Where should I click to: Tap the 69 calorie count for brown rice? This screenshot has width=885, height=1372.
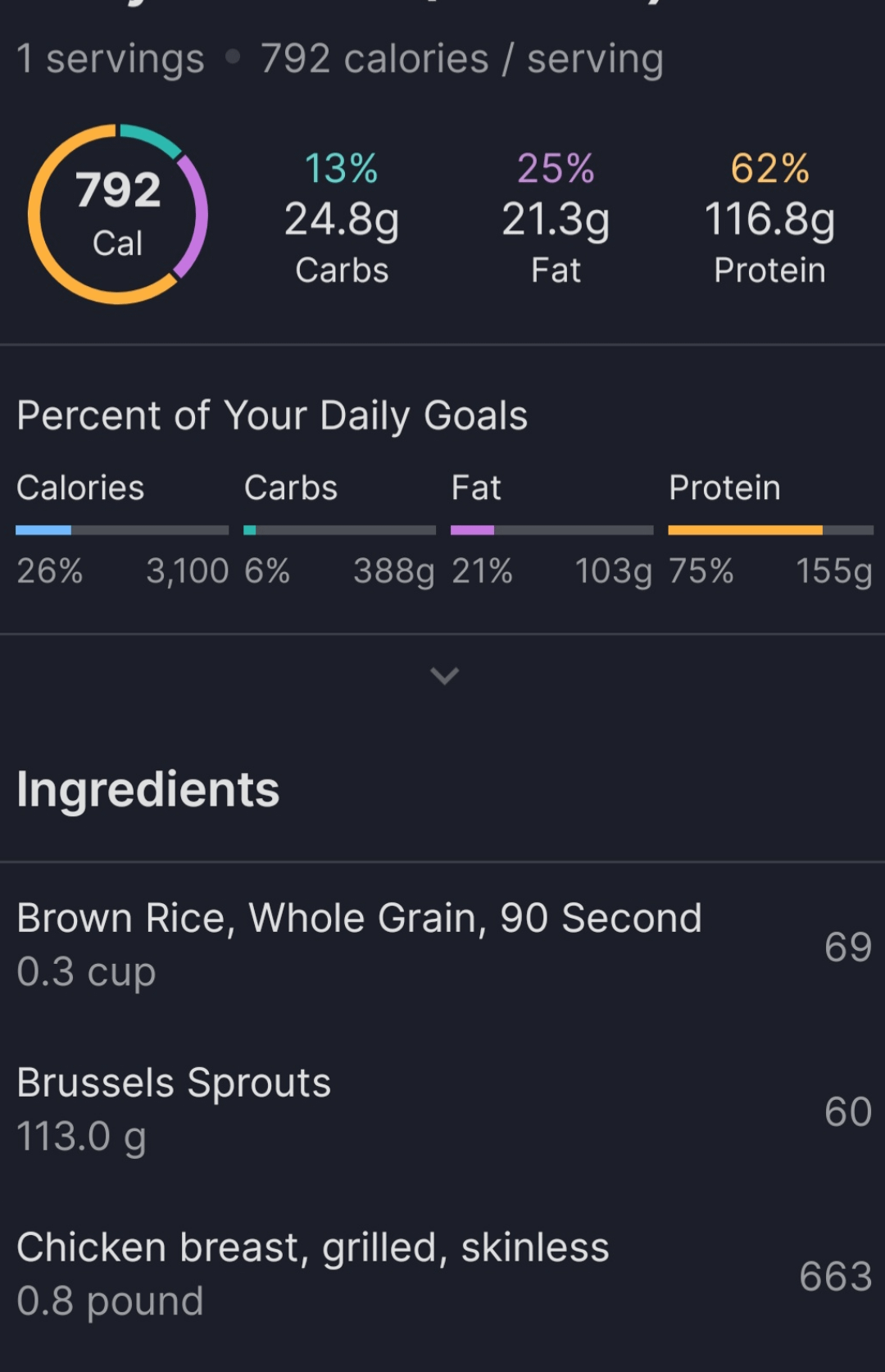pyautogui.click(x=847, y=947)
